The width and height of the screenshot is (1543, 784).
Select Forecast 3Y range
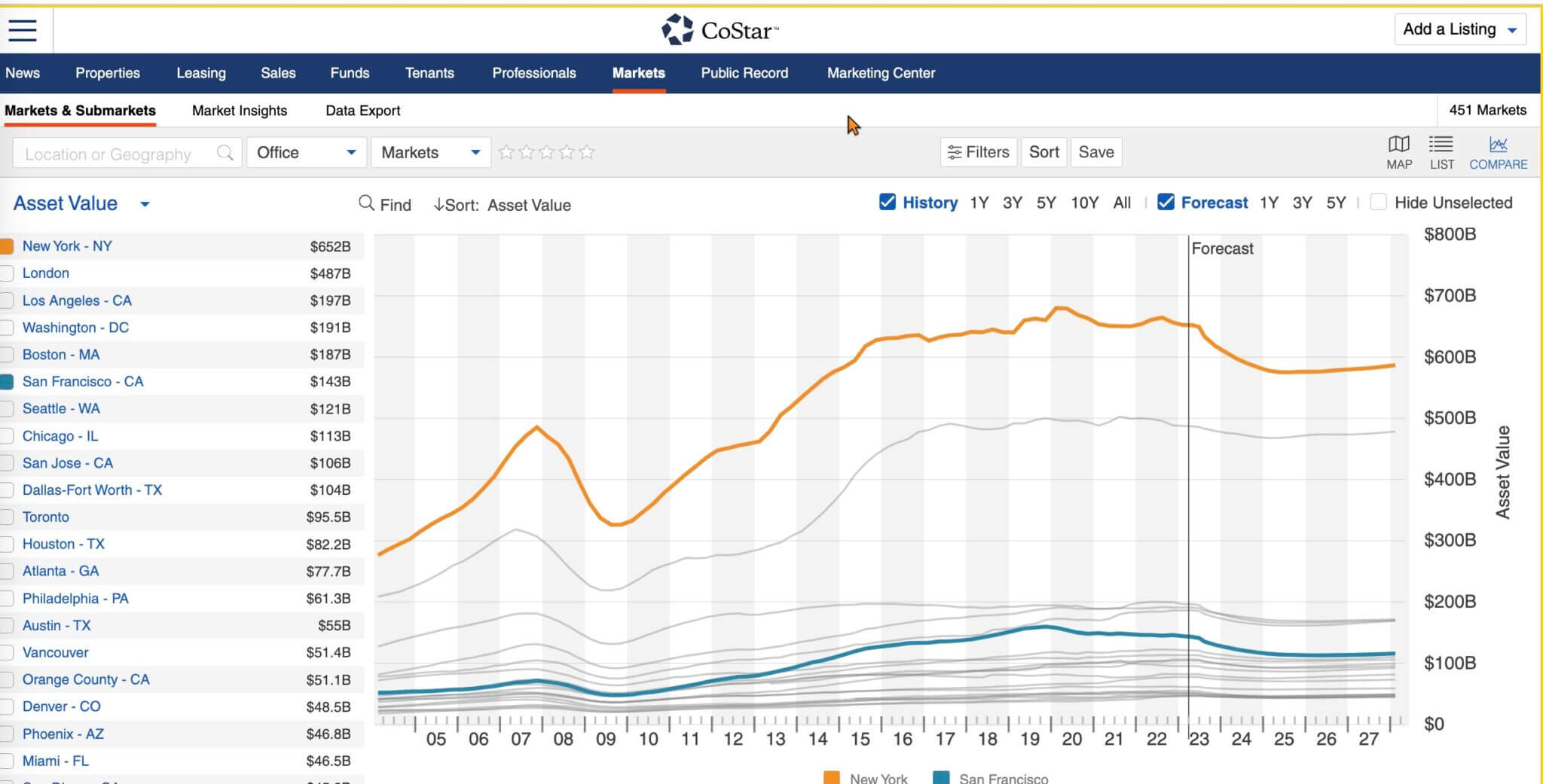tap(1302, 203)
